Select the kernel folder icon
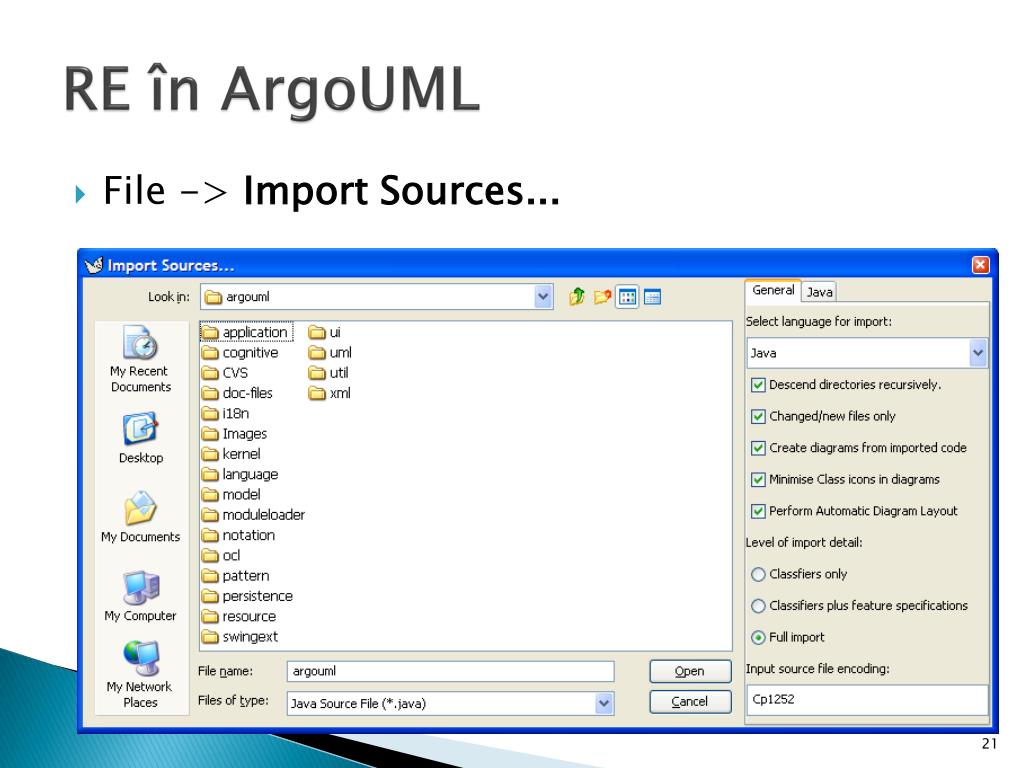 coord(210,455)
